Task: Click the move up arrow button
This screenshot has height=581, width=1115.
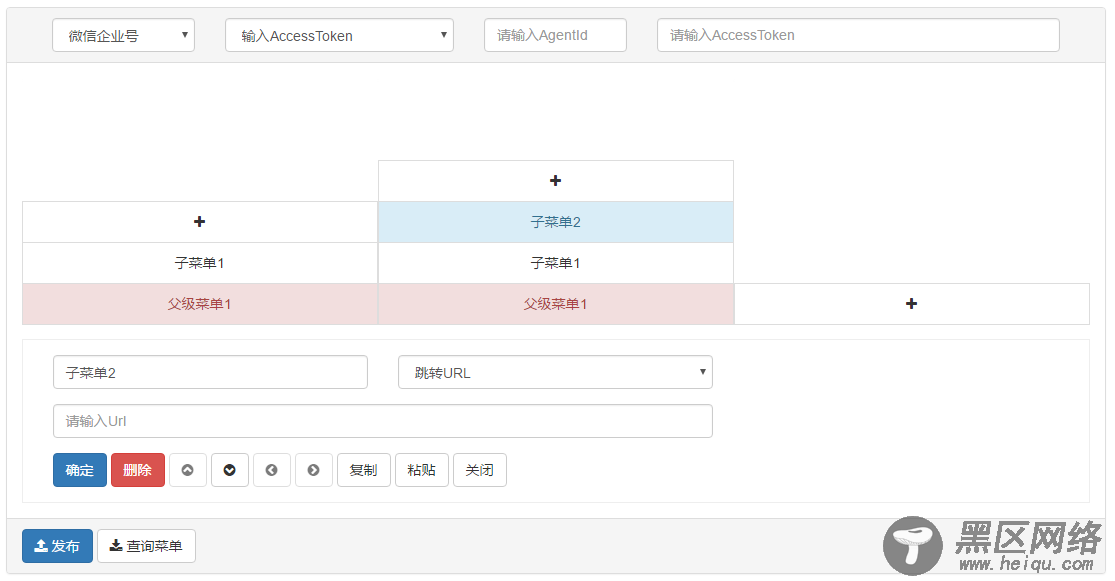Action: point(188,470)
